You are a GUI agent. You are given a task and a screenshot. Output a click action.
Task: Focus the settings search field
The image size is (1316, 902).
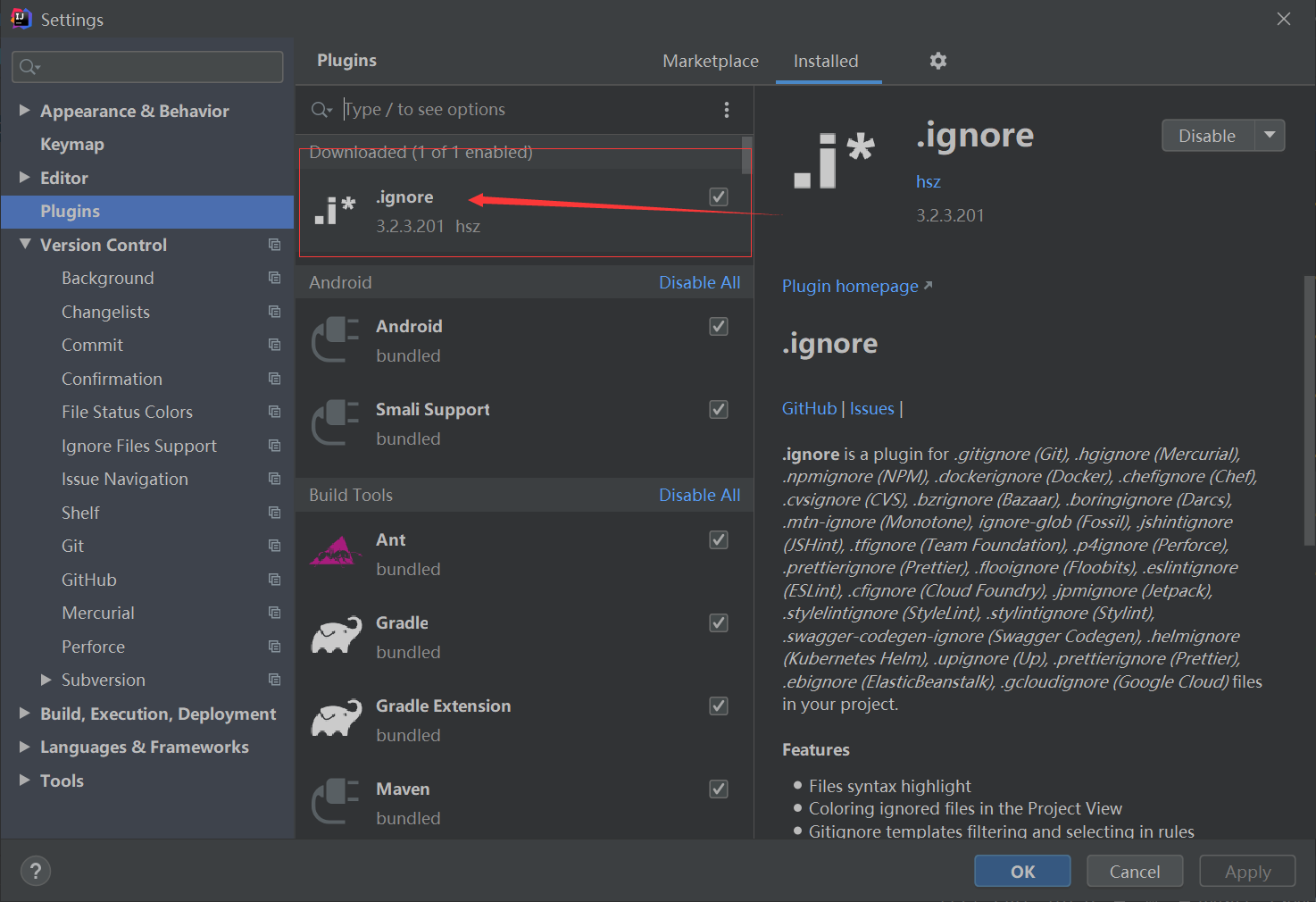pyautogui.click(x=147, y=67)
